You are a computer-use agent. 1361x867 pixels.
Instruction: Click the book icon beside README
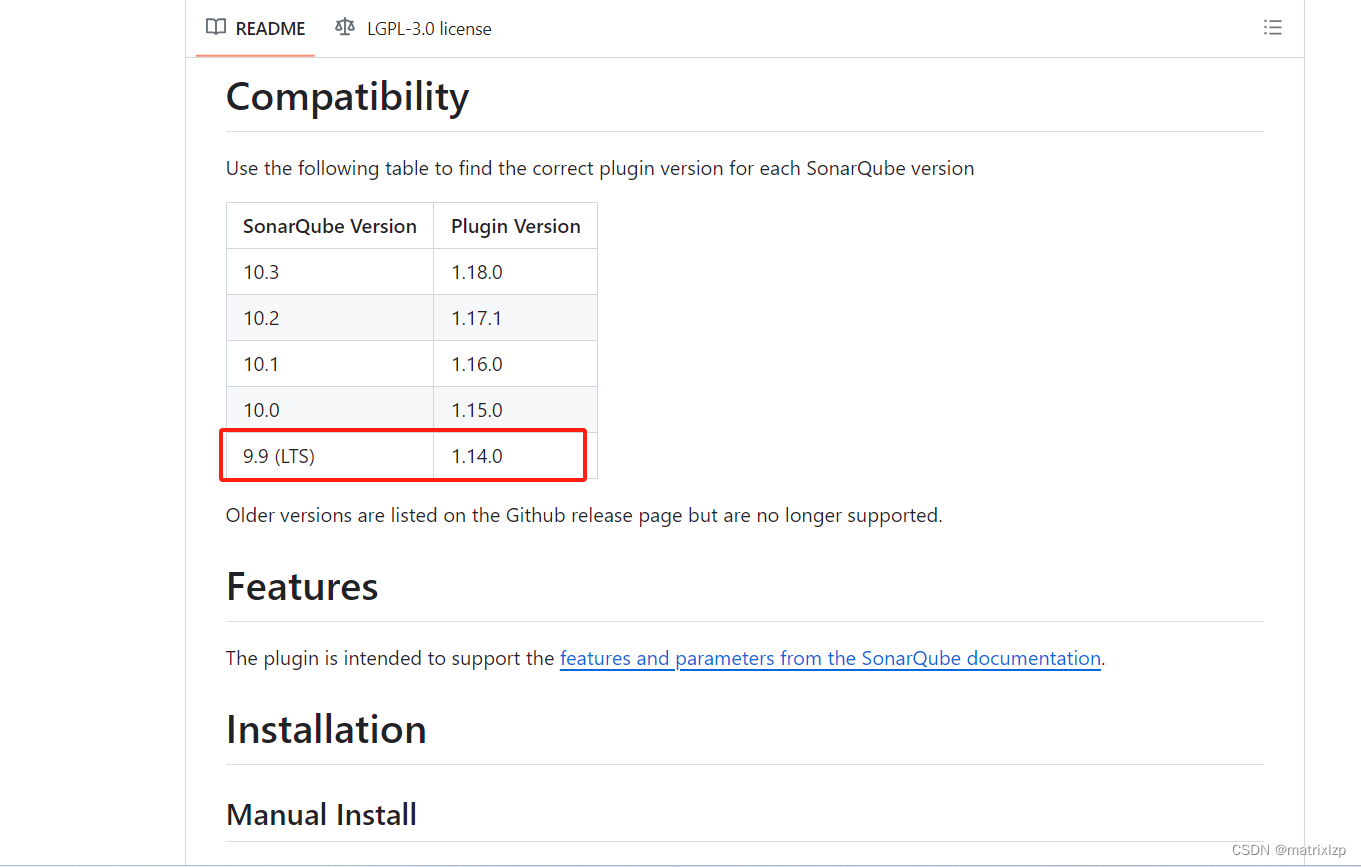[x=215, y=27]
